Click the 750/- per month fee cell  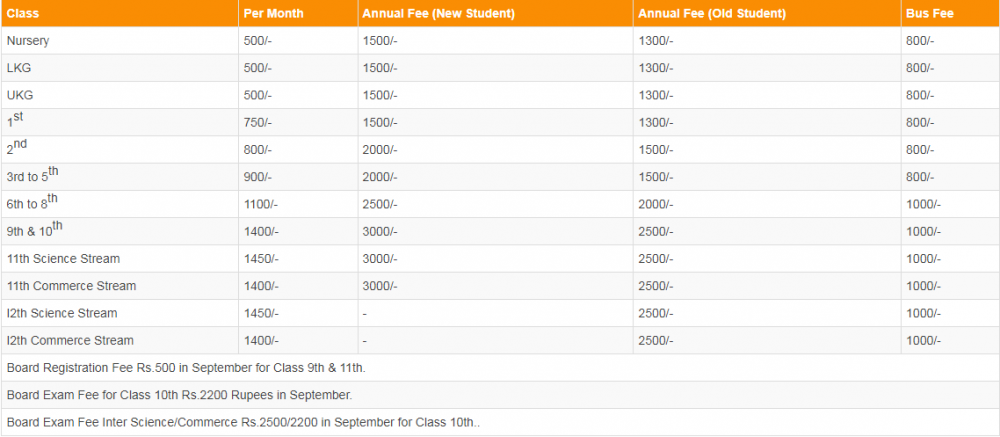click(x=257, y=123)
